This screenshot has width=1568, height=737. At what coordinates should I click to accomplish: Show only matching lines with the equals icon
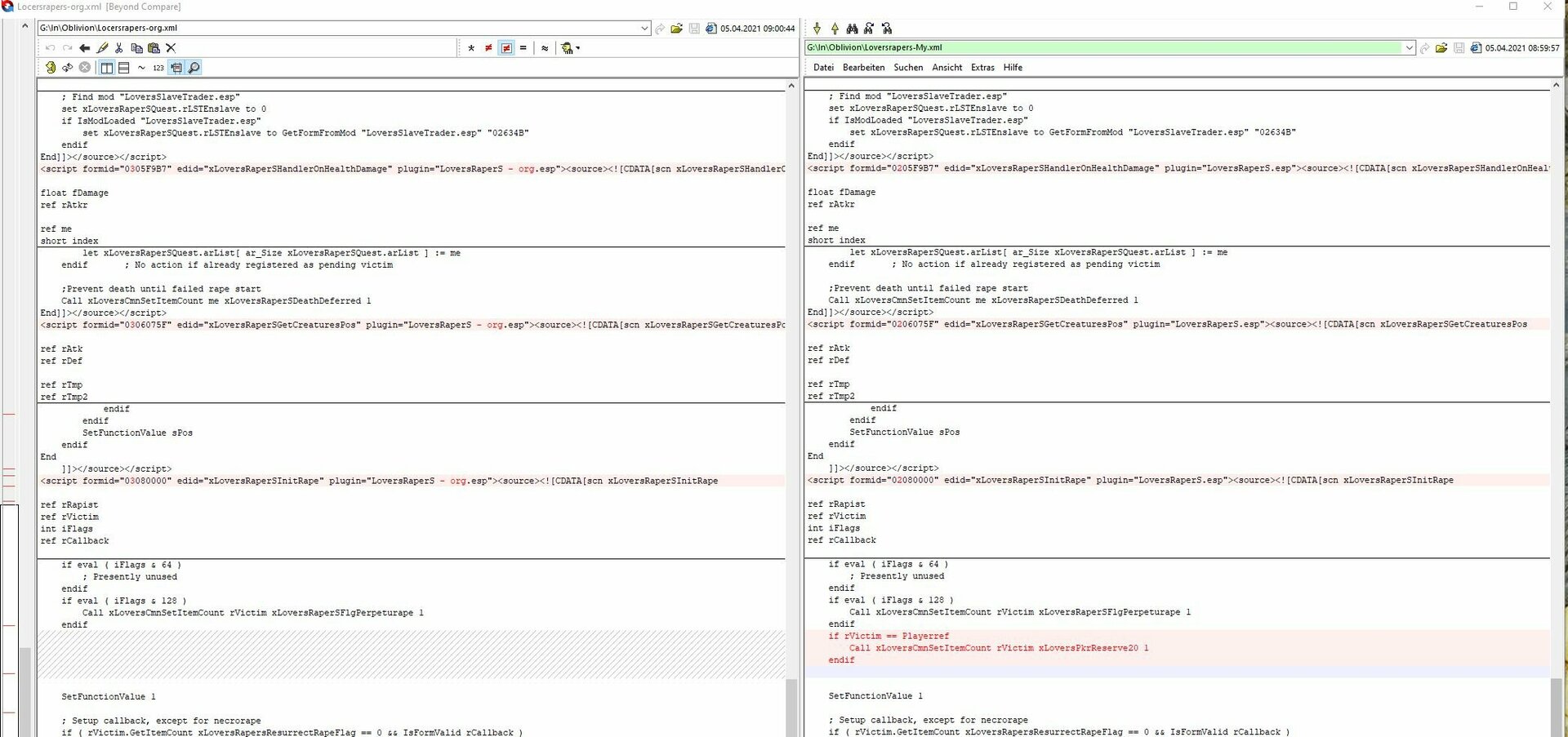coord(523,48)
